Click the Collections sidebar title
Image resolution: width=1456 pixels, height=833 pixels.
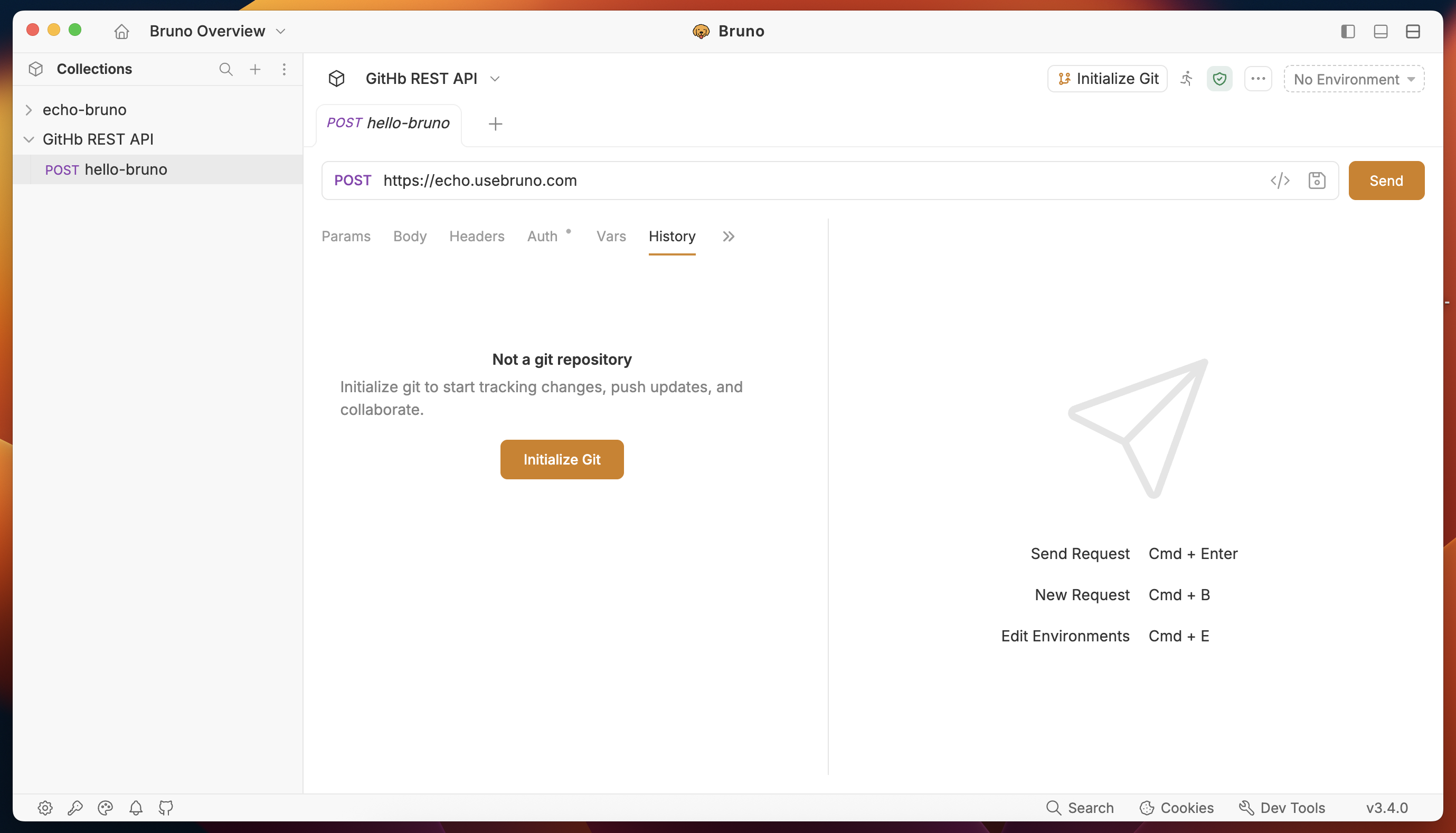pyautogui.click(x=94, y=69)
